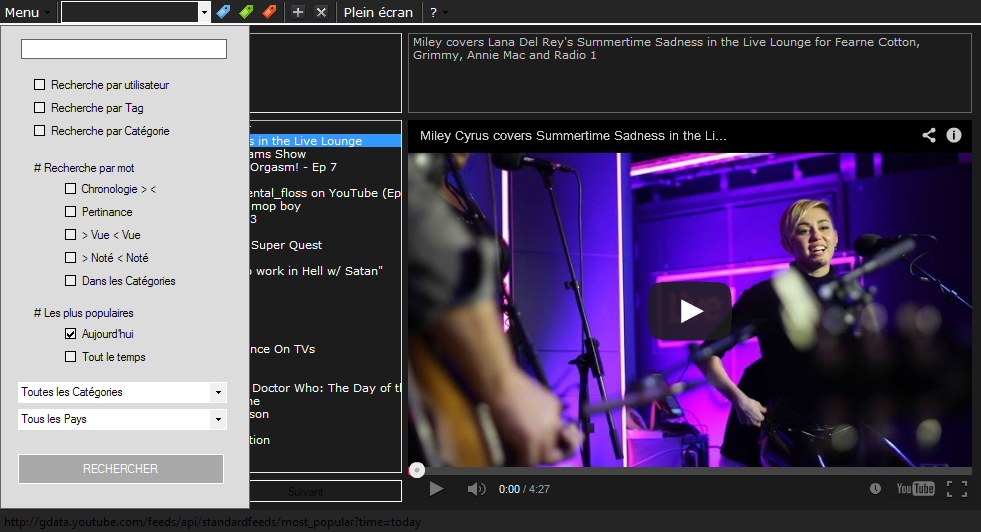Open the Menu dropdown
The height and width of the screenshot is (532, 981).
tap(26, 12)
